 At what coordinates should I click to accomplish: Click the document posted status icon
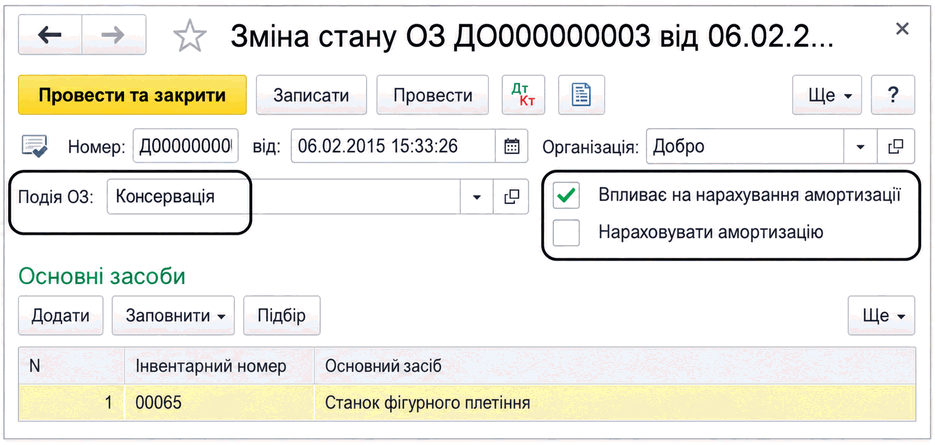pos(35,146)
